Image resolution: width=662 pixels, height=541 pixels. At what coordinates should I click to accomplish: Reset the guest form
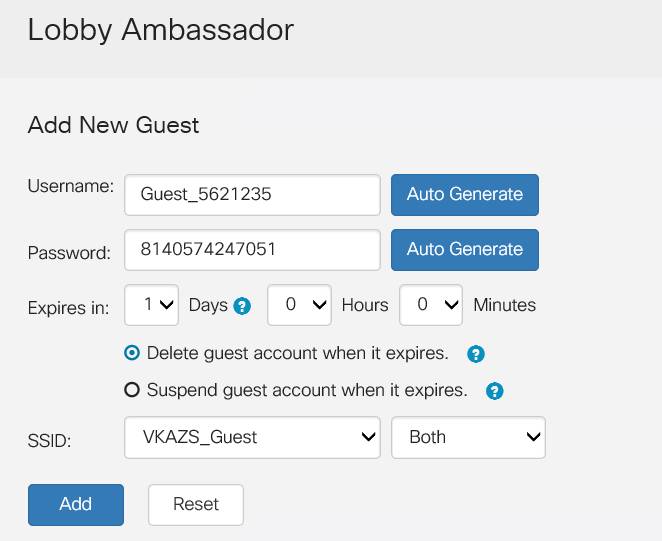[196, 505]
